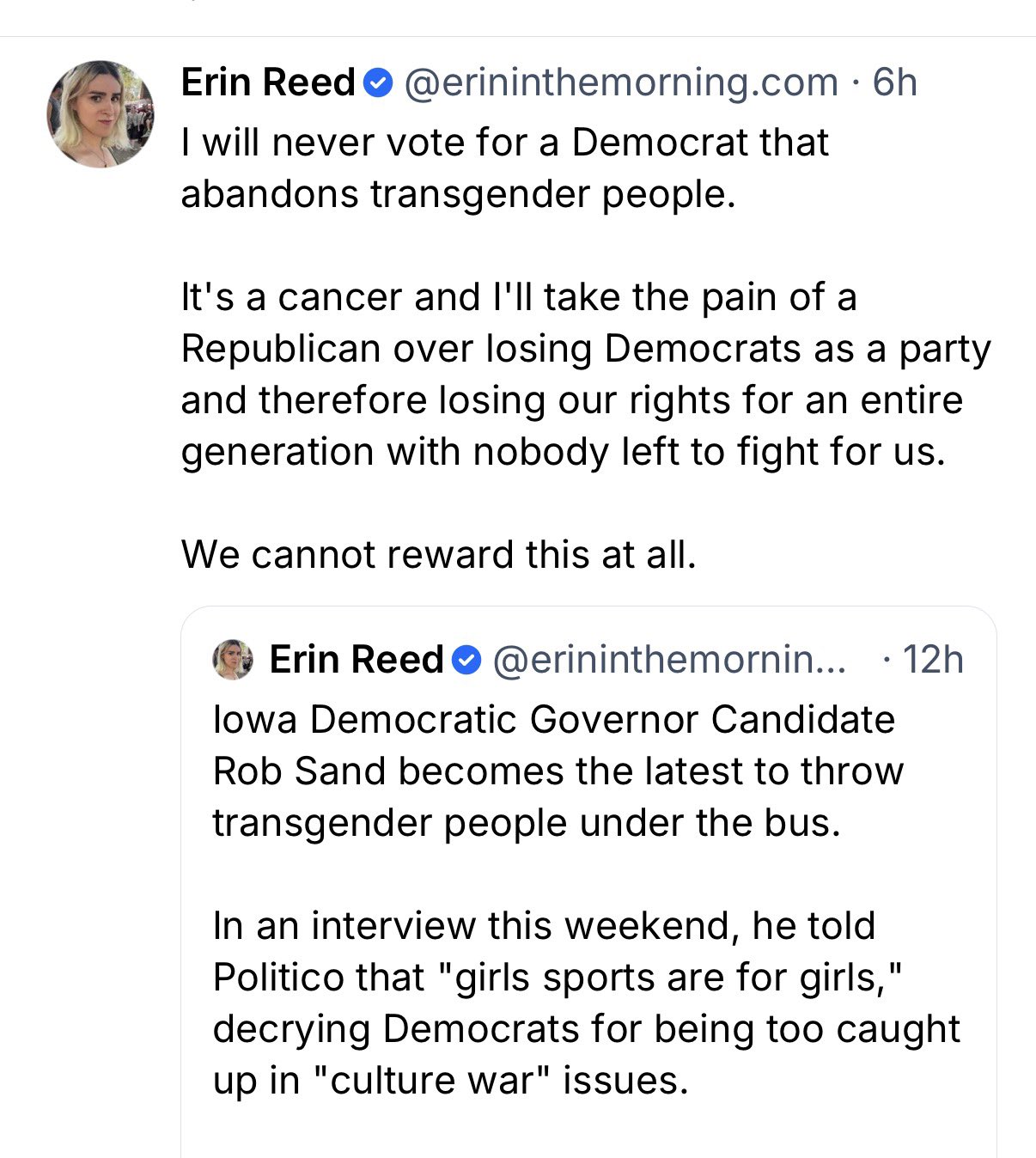The image size is (1036, 1158).
Task: Visit the @erininthemorning.com handle on main post
Action: pos(620,82)
